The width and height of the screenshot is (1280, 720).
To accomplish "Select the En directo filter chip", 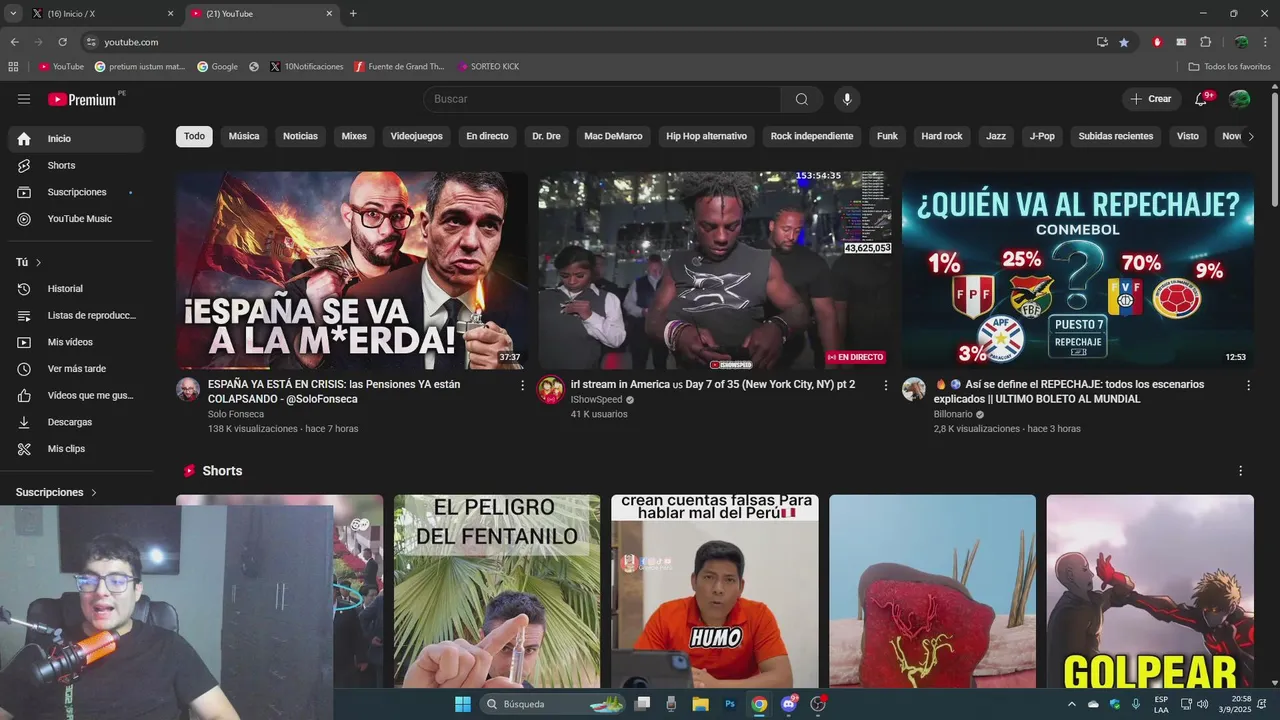I will 487,136.
